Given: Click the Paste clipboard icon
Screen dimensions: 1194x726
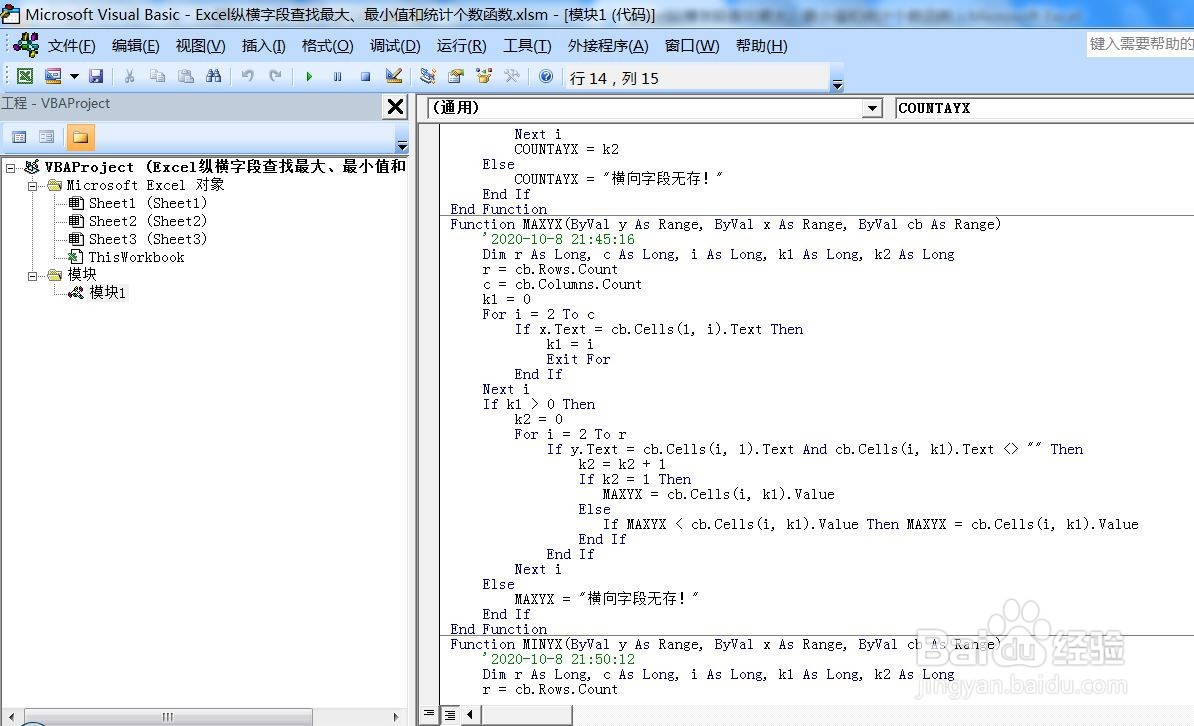Looking at the screenshot, I should [x=186, y=76].
